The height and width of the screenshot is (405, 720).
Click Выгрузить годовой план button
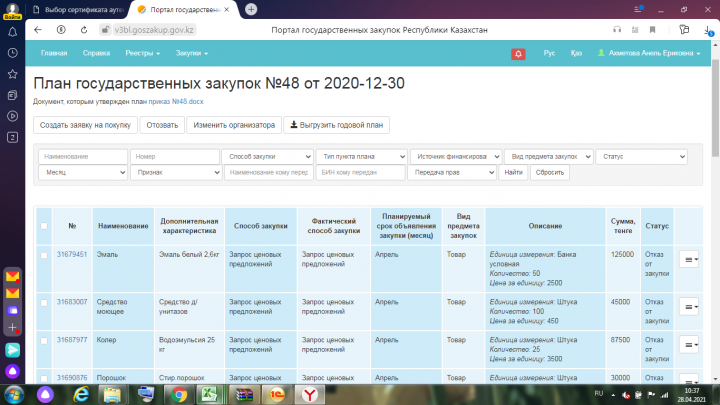point(337,125)
